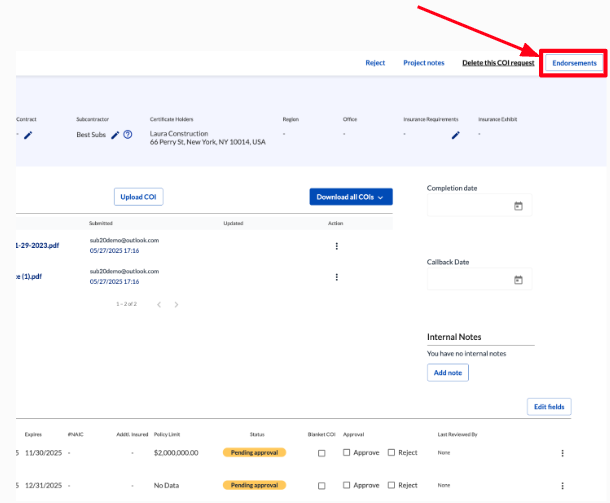
Task: Click the Endorsements button
Action: point(574,63)
